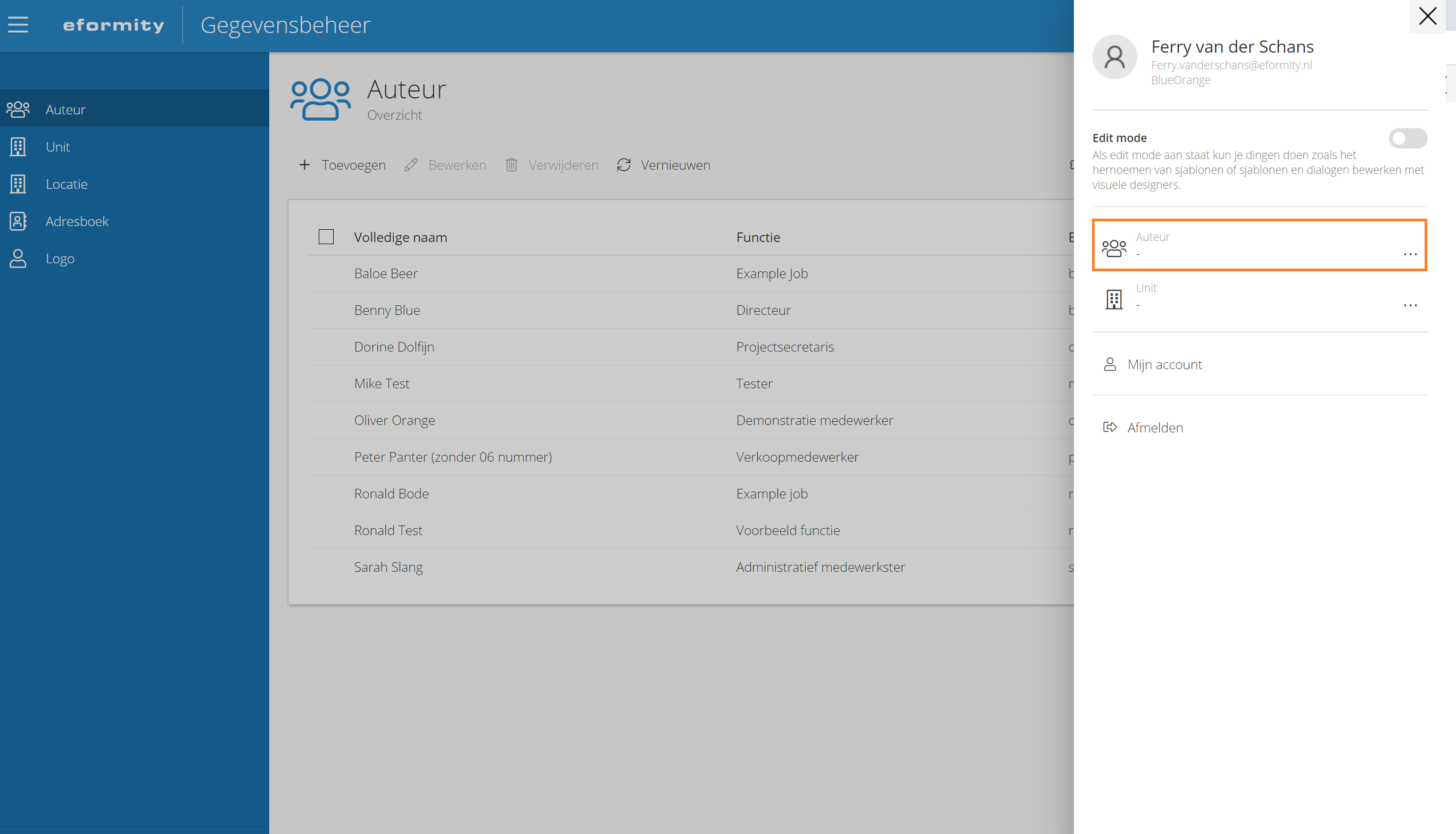
Task: Open the Unit selector ellipsis menu
Action: click(1410, 305)
